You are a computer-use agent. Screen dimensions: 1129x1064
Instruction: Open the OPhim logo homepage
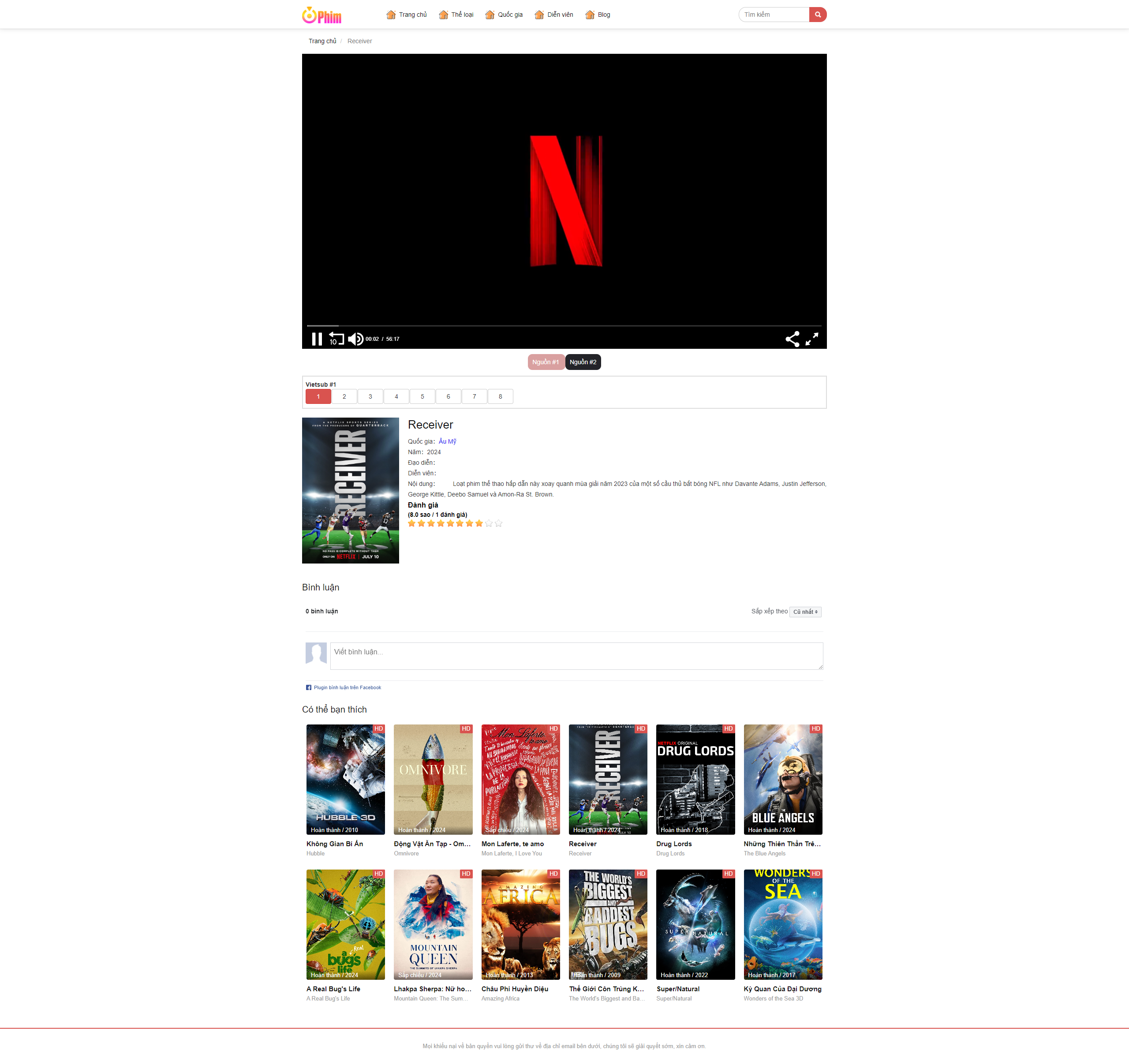pyautogui.click(x=322, y=15)
